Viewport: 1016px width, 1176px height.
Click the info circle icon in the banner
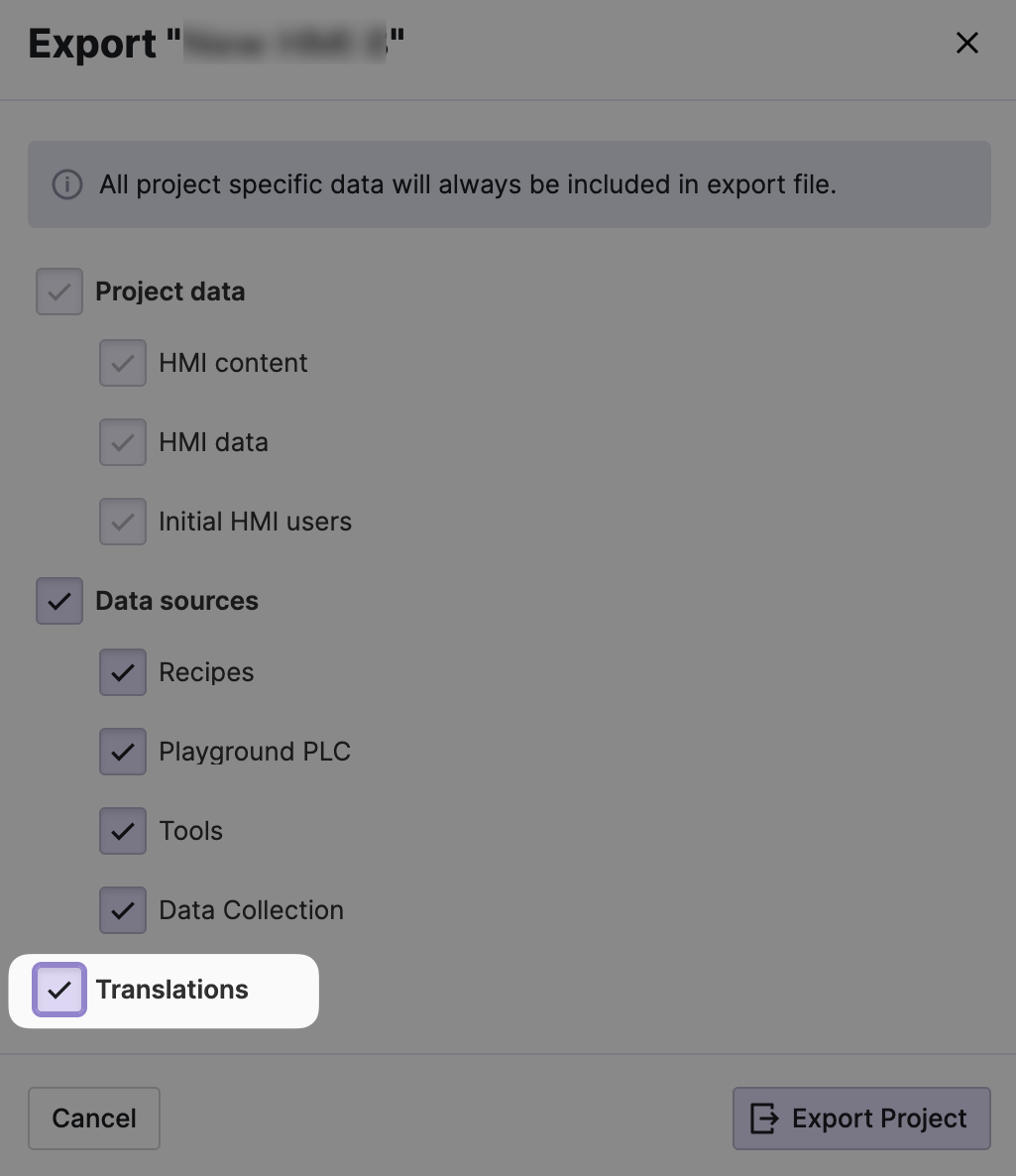66,184
